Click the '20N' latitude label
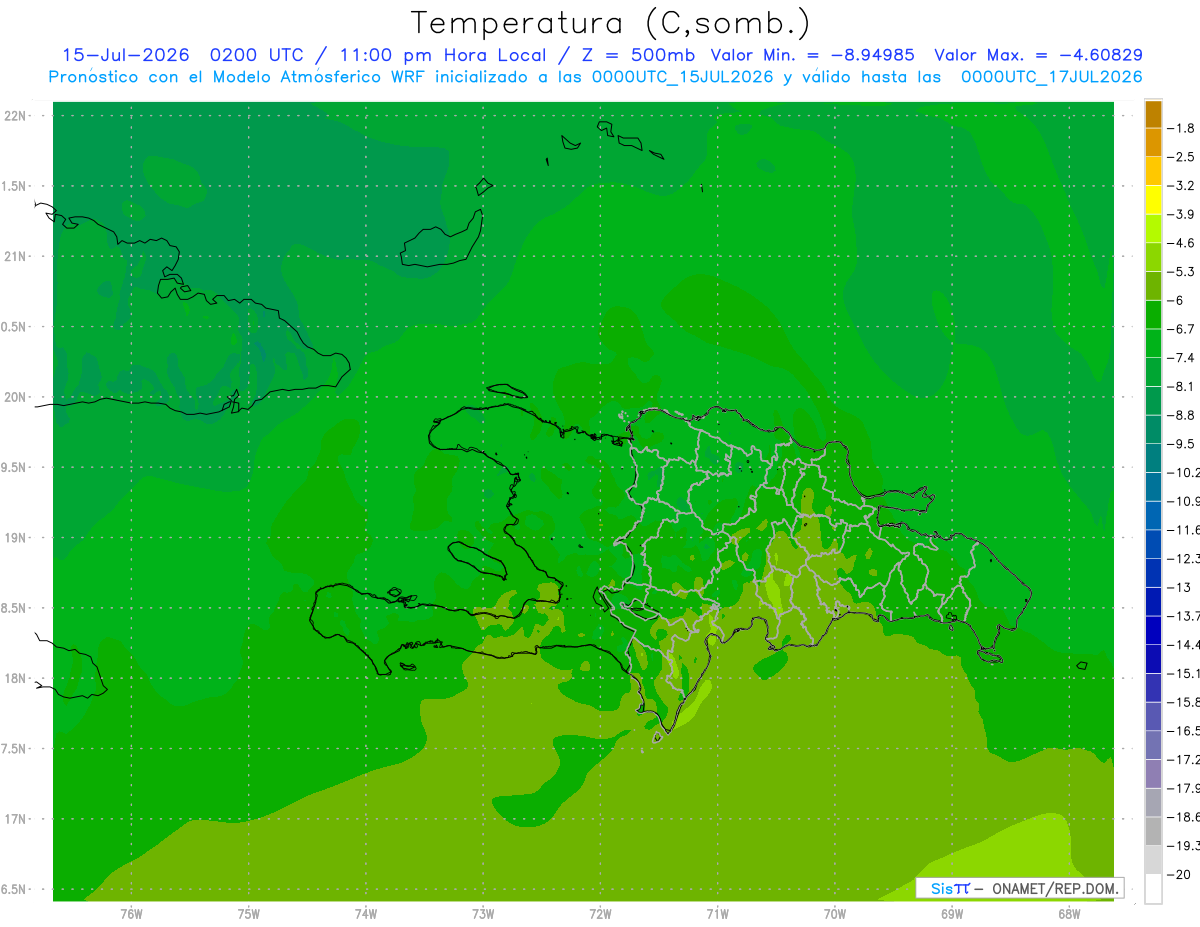This screenshot has width=1200, height=927. tap(16, 397)
